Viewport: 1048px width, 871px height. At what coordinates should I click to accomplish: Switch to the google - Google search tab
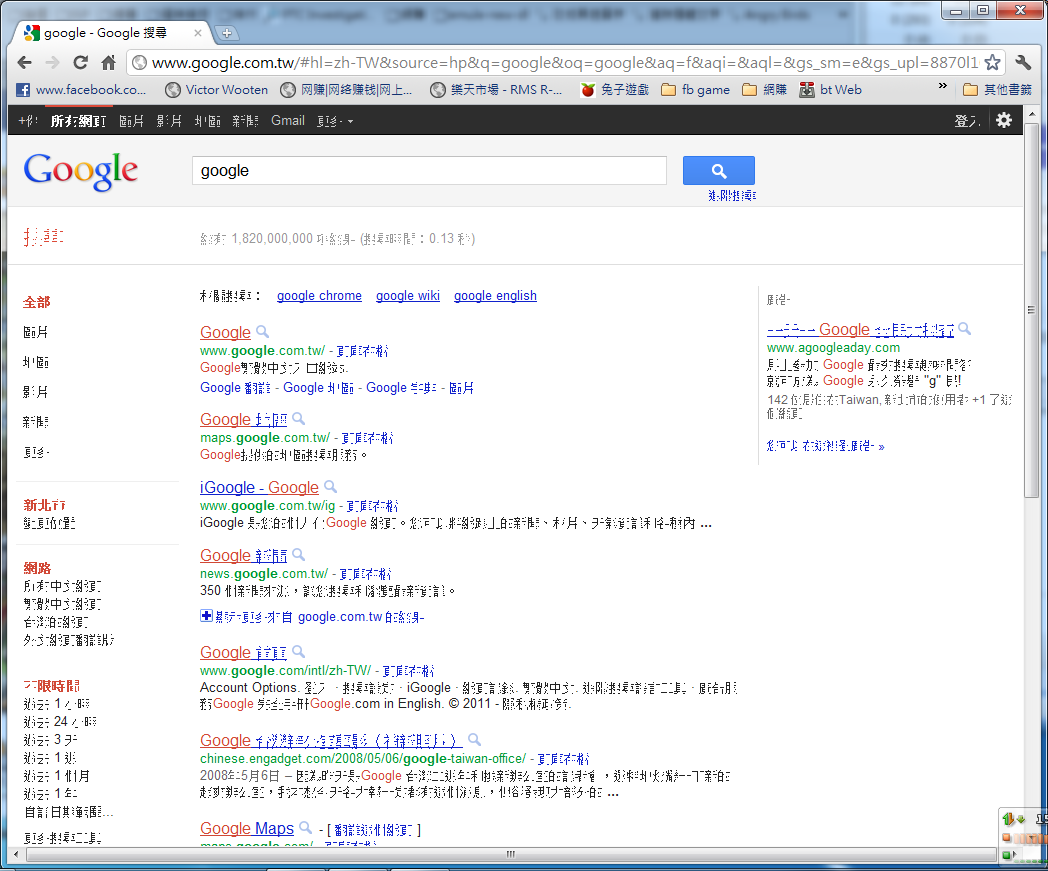click(112, 33)
